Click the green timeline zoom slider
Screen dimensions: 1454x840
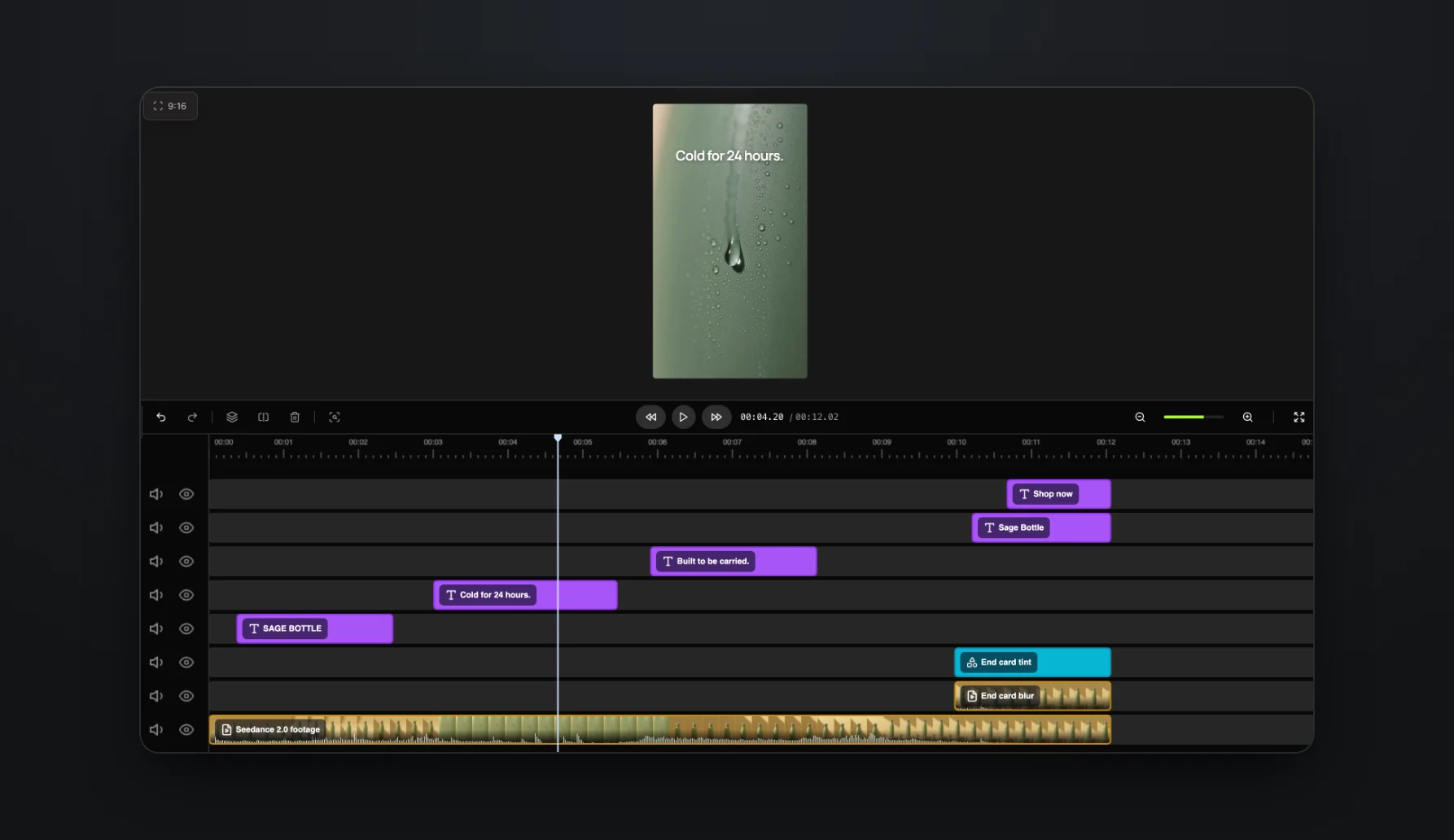click(x=1193, y=417)
